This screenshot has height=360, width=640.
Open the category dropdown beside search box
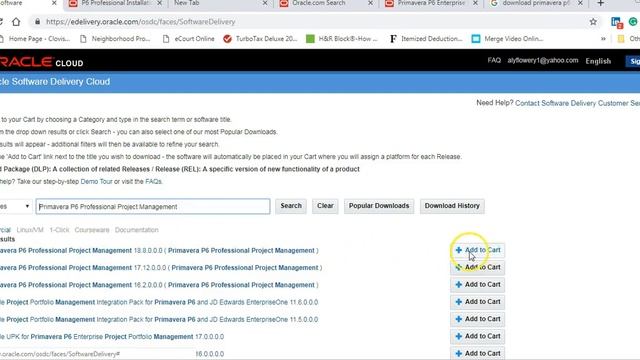16,206
